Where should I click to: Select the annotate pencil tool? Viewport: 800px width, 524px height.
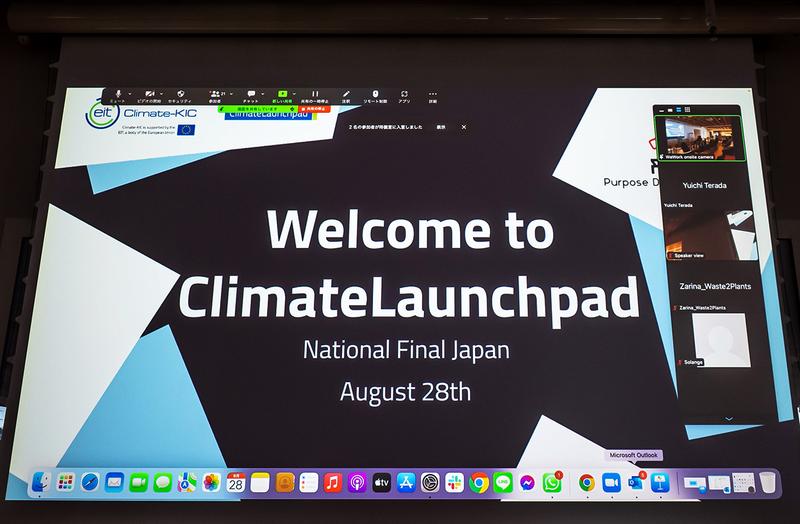pos(346,94)
